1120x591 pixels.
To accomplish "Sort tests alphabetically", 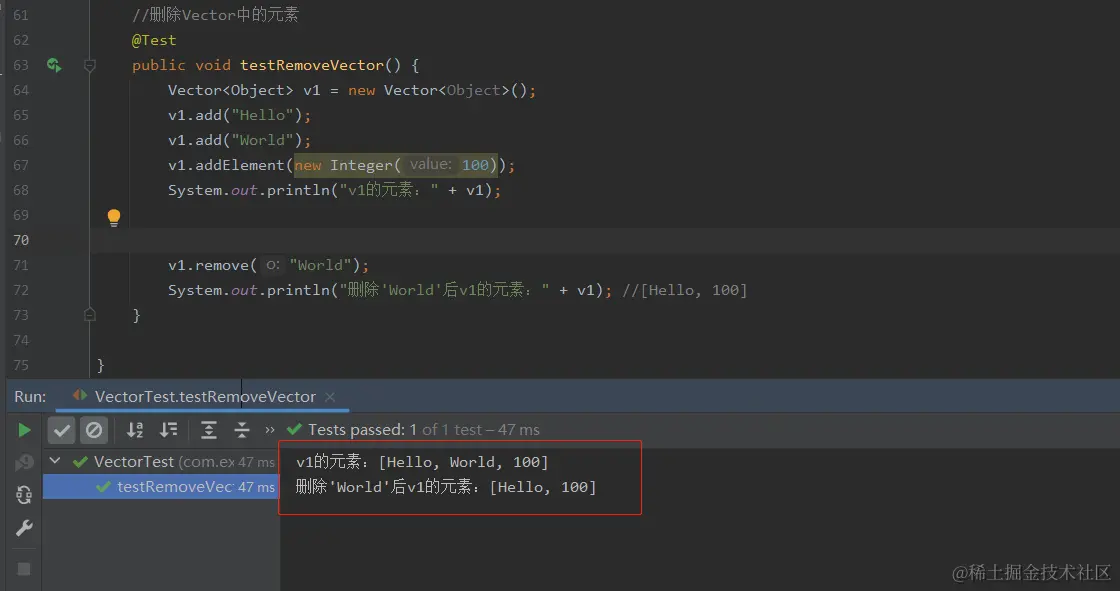I will [x=135, y=429].
